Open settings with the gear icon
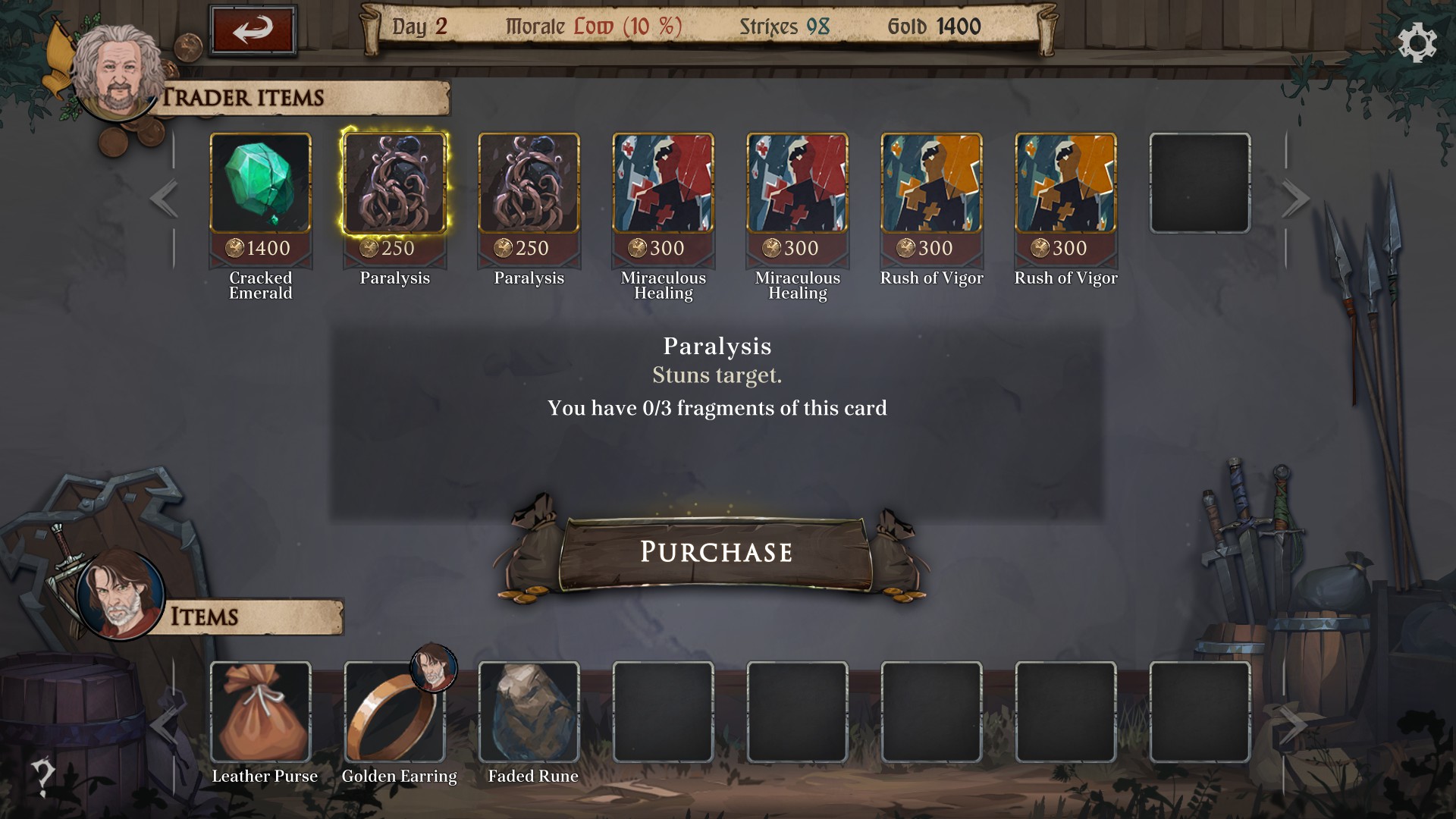The image size is (1456, 819). coord(1417,42)
